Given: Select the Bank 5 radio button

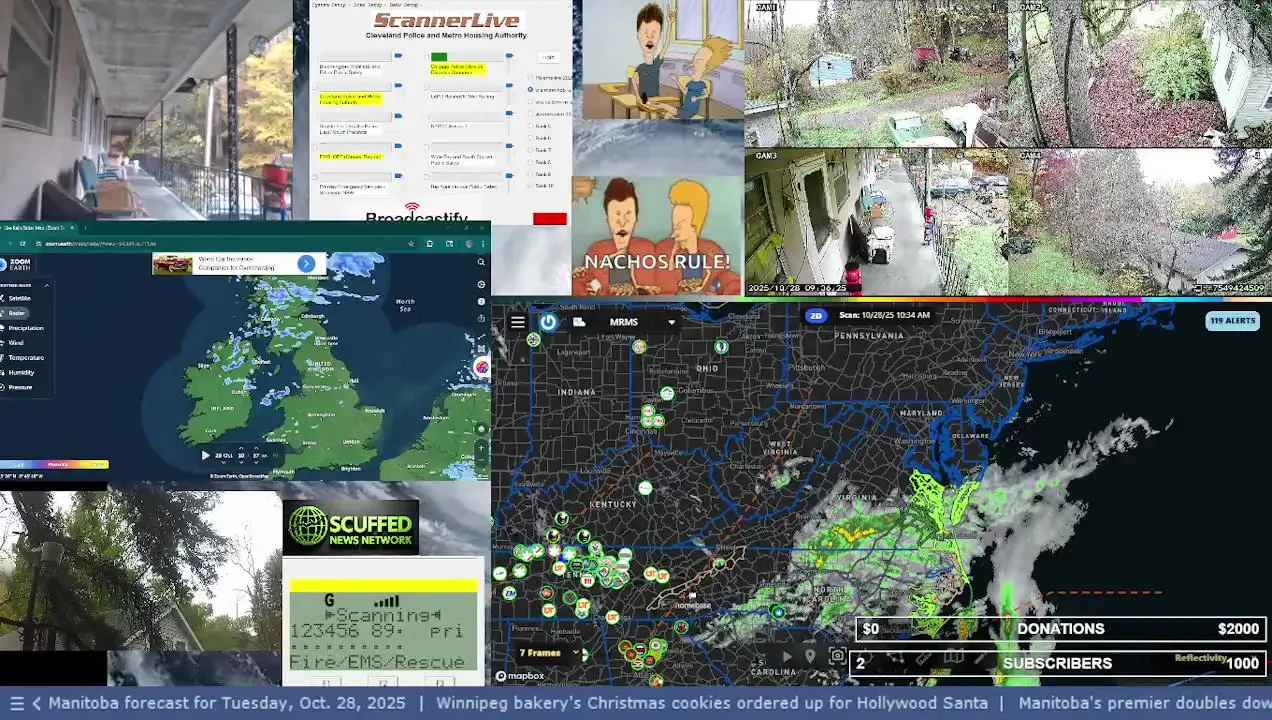Looking at the screenshot, I should pyautogui.click(x=530, y=125).
